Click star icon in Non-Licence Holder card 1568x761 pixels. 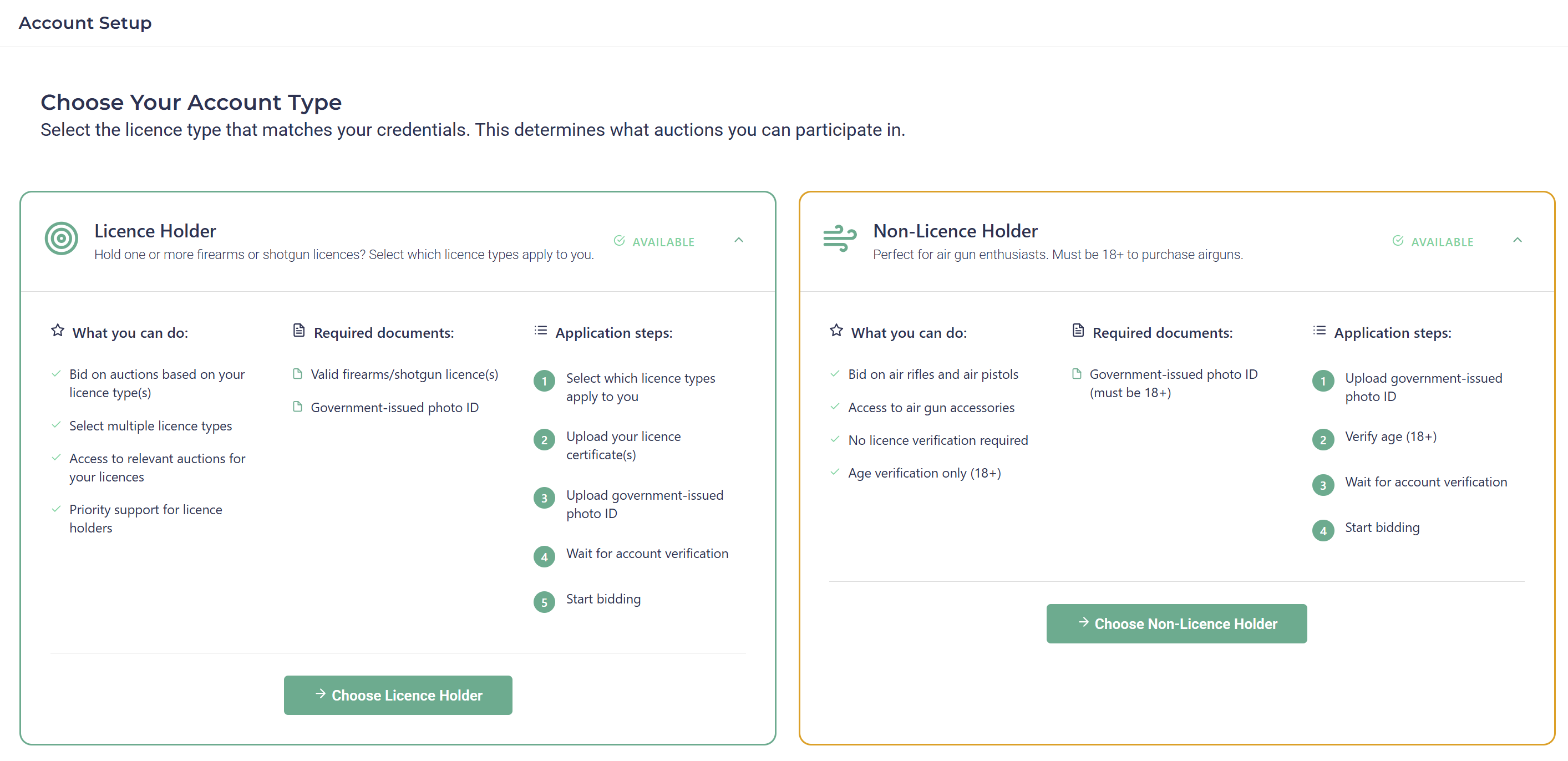pos(836,331)
